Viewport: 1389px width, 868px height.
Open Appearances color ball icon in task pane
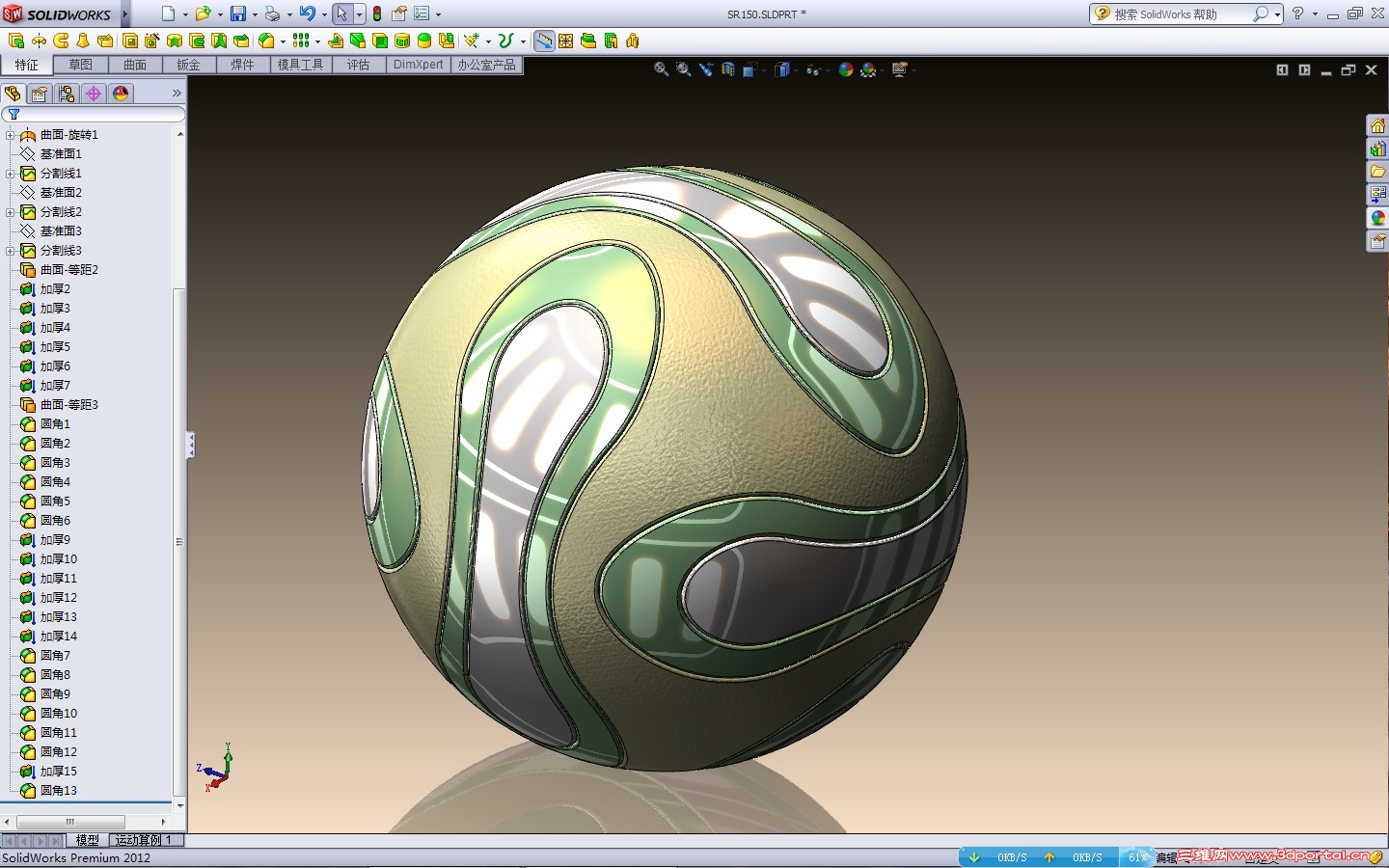coord(1377,218)
